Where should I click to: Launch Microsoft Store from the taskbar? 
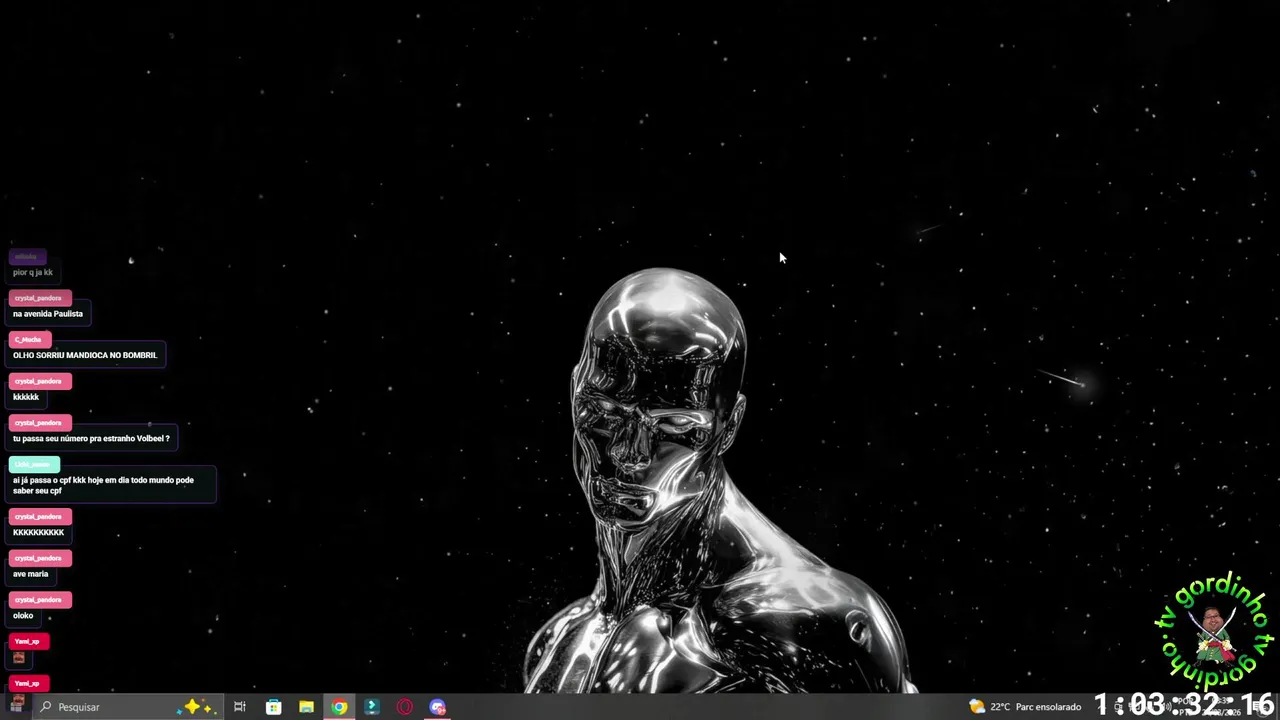pos(273,707)
